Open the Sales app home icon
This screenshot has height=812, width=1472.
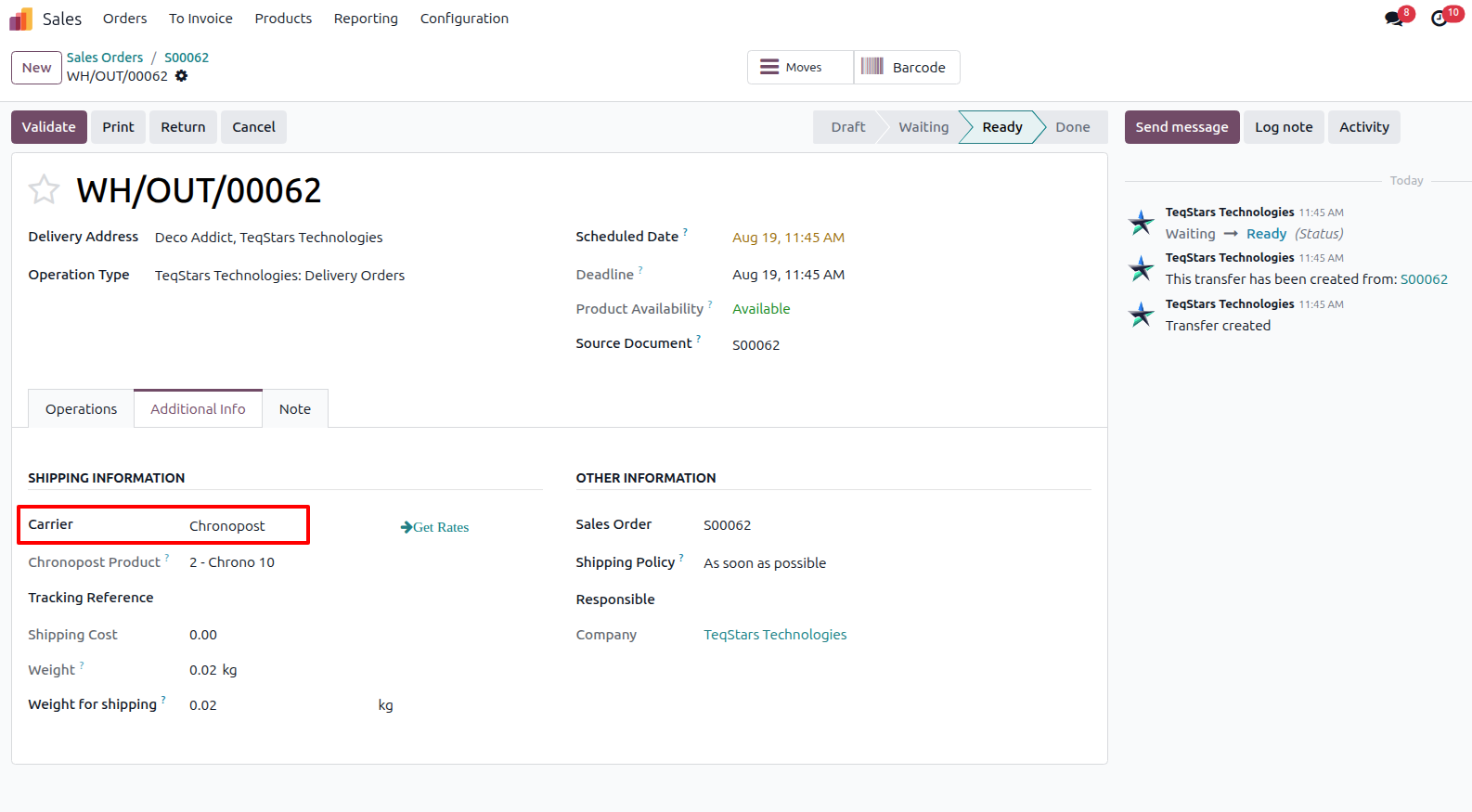tap(20, 19)
